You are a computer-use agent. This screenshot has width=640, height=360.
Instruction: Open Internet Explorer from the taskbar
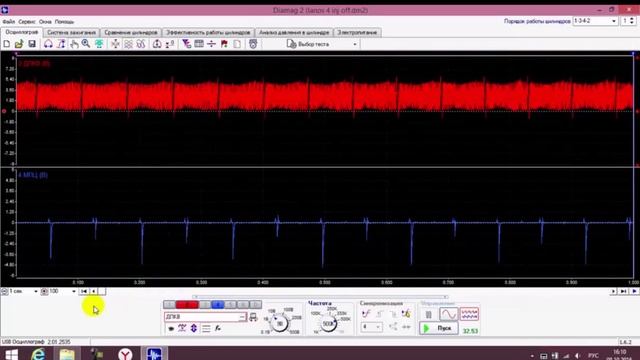click(x=38, y=354)
